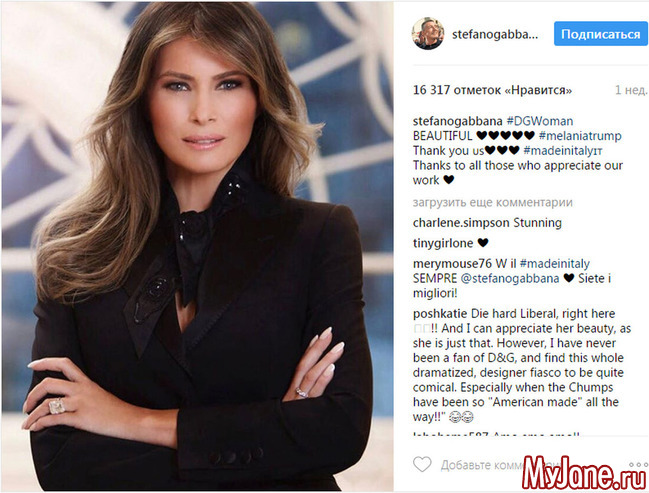Click the #DGWoman hashtag
The width and height of the screenshot is (649, 493).
pyautogui.click(x=540, y=121)
